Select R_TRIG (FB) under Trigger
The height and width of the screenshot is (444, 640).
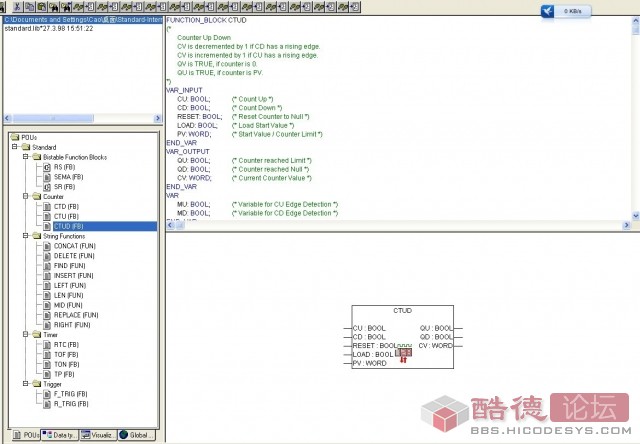[x=70, y=403]
